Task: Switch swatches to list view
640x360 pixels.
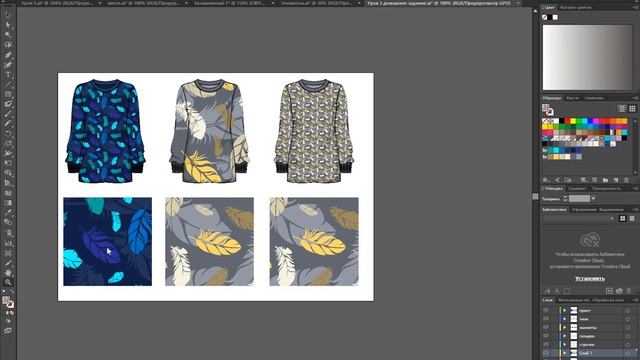Action: (x=622, y=109)
